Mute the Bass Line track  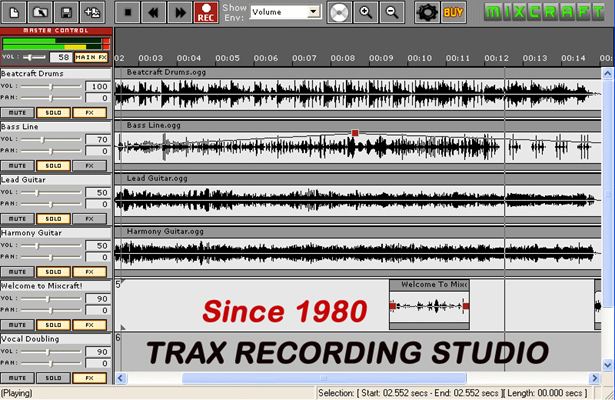[x=17, y=165]
